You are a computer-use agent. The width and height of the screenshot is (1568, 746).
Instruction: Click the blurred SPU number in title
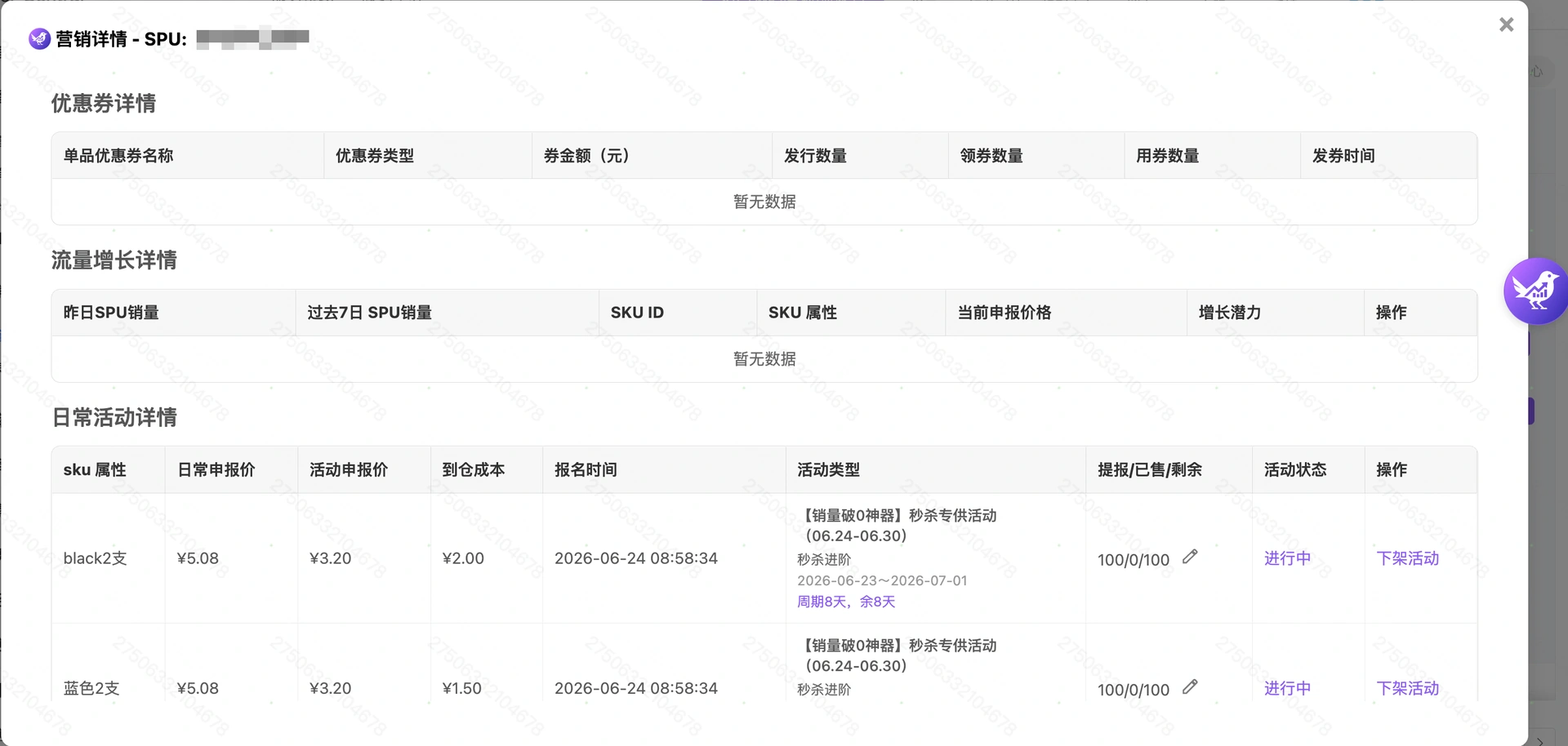[x=252, y=38]
